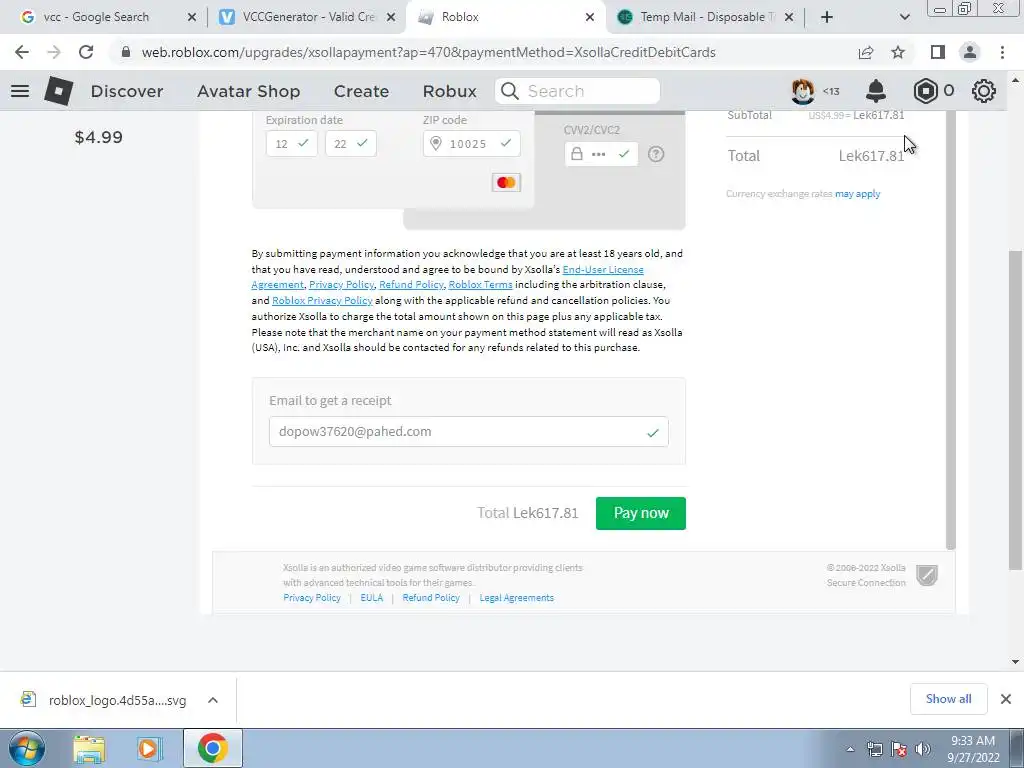The image size is (1024, 768).
Task: Close the downloads bar
Action: click(x=1006, y=699)
